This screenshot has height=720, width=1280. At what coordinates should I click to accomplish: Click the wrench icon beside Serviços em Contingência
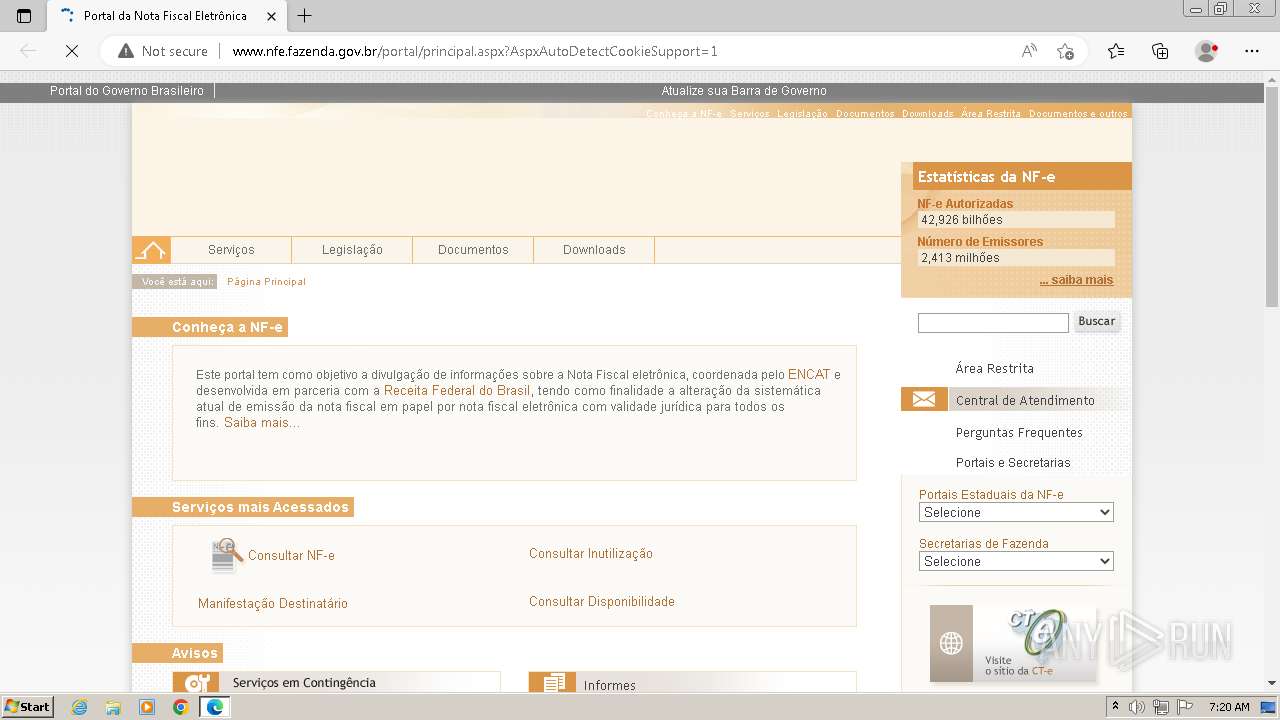(196, 683)
